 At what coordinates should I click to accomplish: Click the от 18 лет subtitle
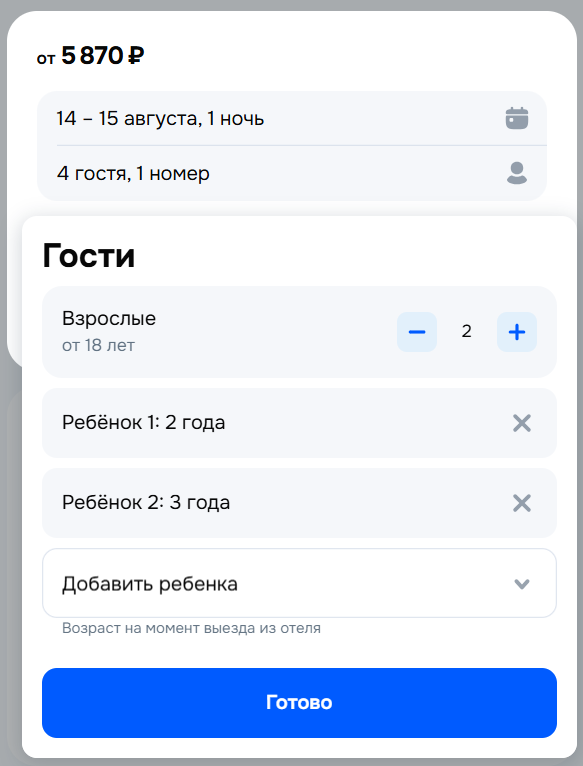click(x=98, y=345)
